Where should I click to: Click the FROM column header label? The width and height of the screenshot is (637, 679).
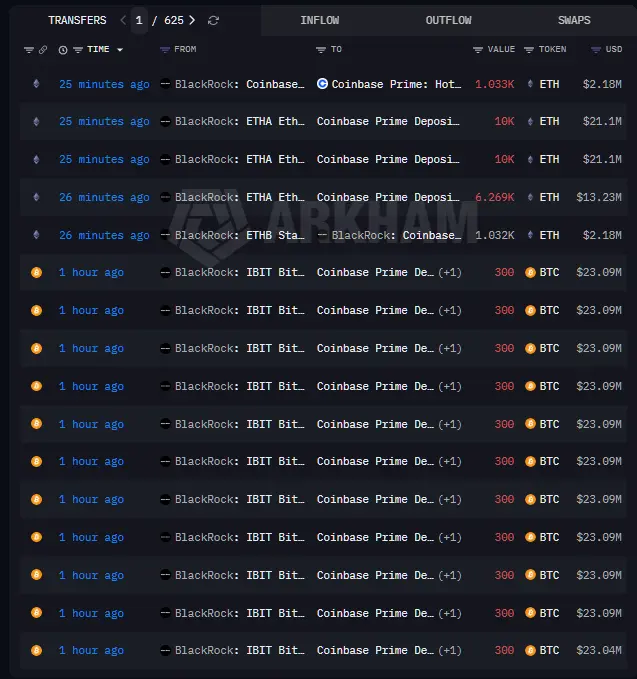coord(185,49)
